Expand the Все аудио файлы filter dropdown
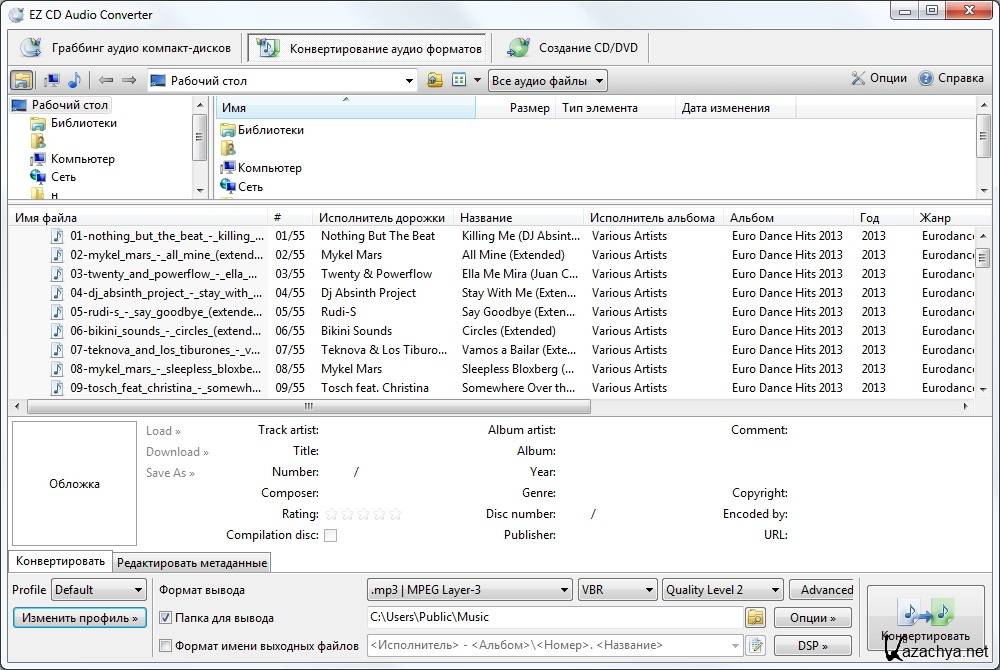1000x670 pixels. [547, 81]
